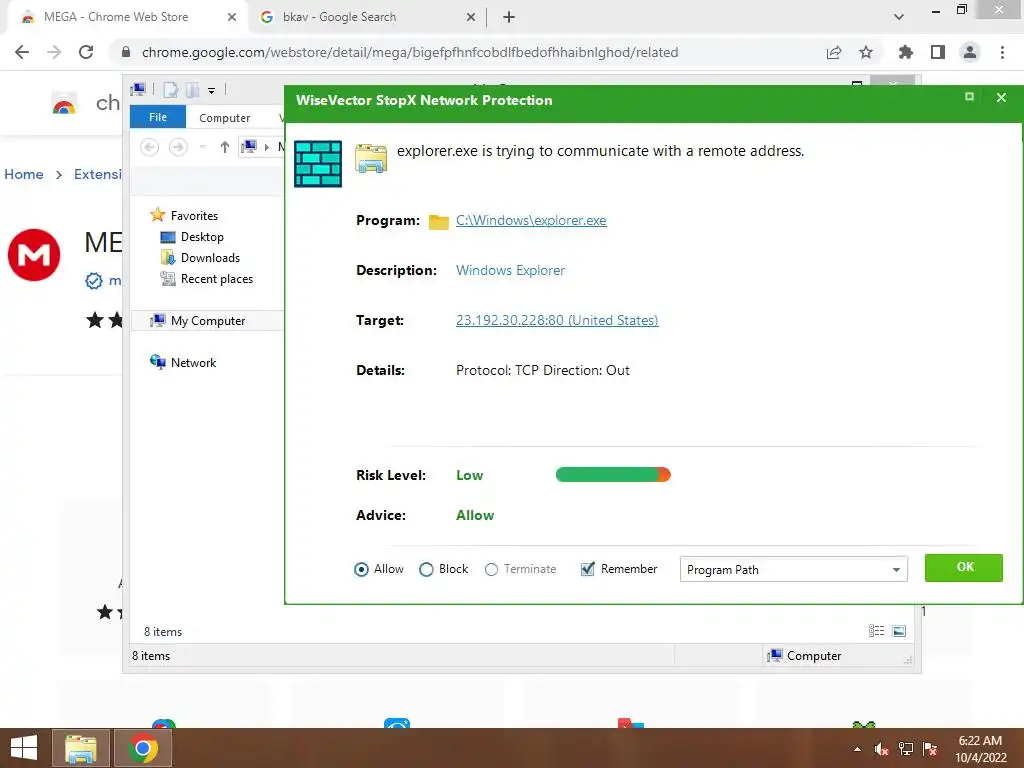Reload the Chrome page
This screenshot has height=768, width=1024.
(x=86, y=52)
